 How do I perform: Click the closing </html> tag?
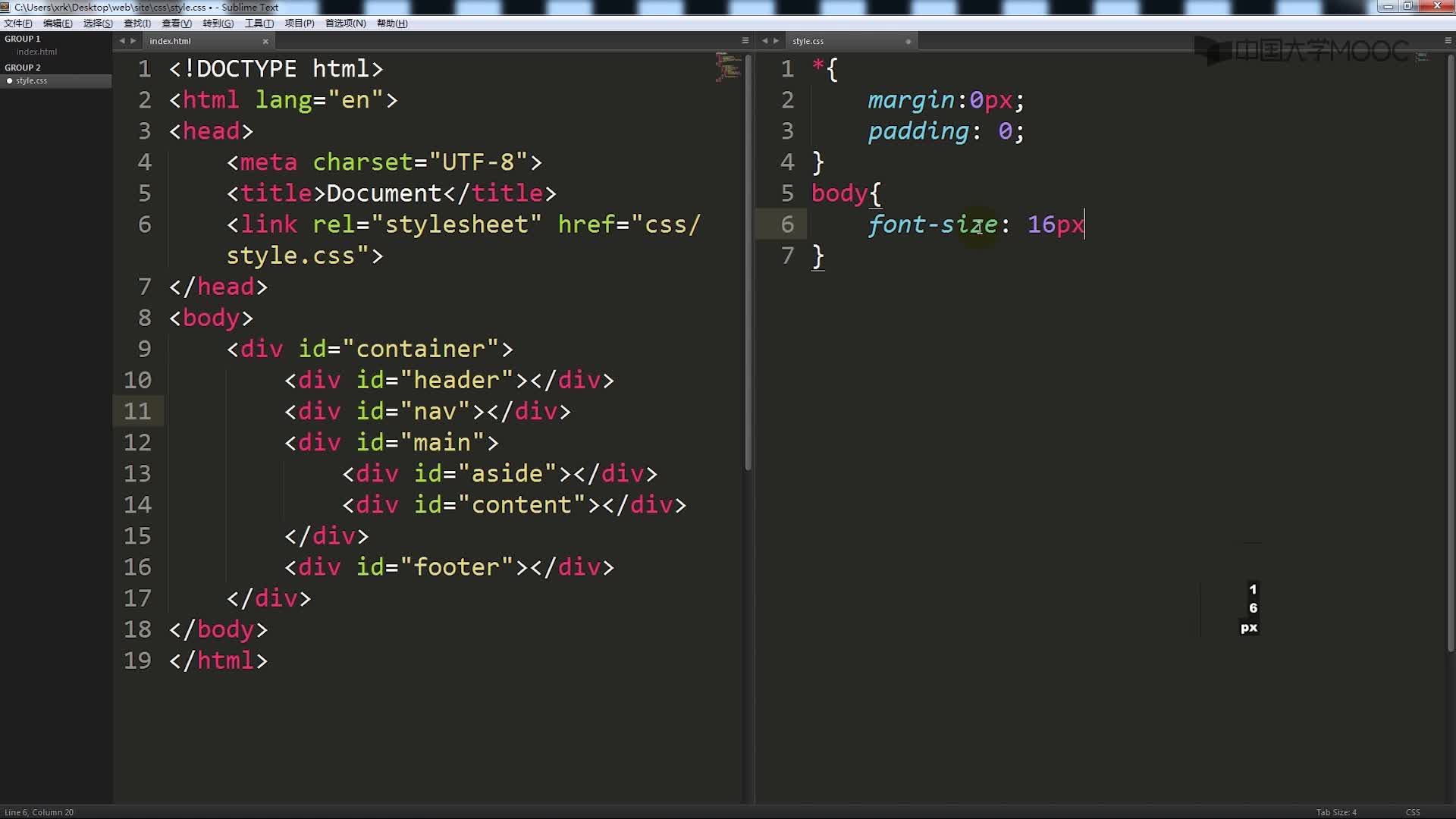click(x=218, y=660)
